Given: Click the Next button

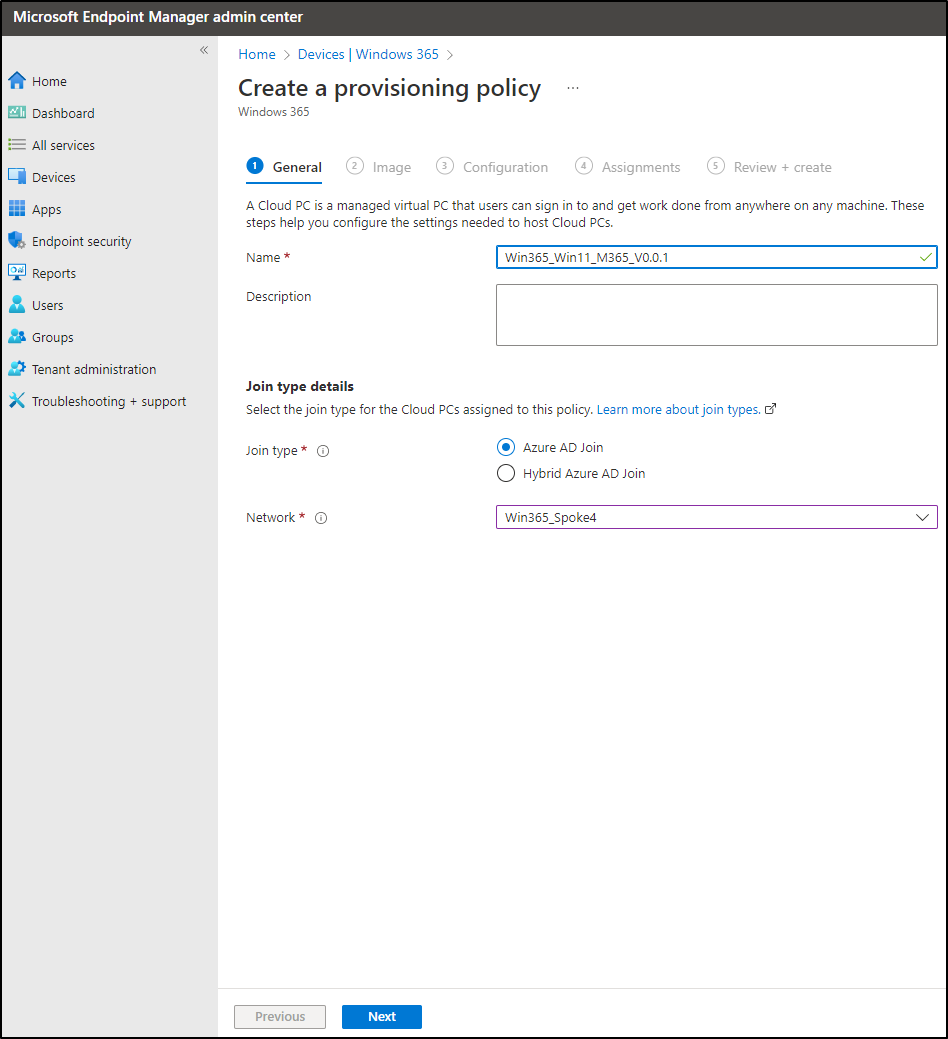Looking at the screenshot, I should (382, 1016).
